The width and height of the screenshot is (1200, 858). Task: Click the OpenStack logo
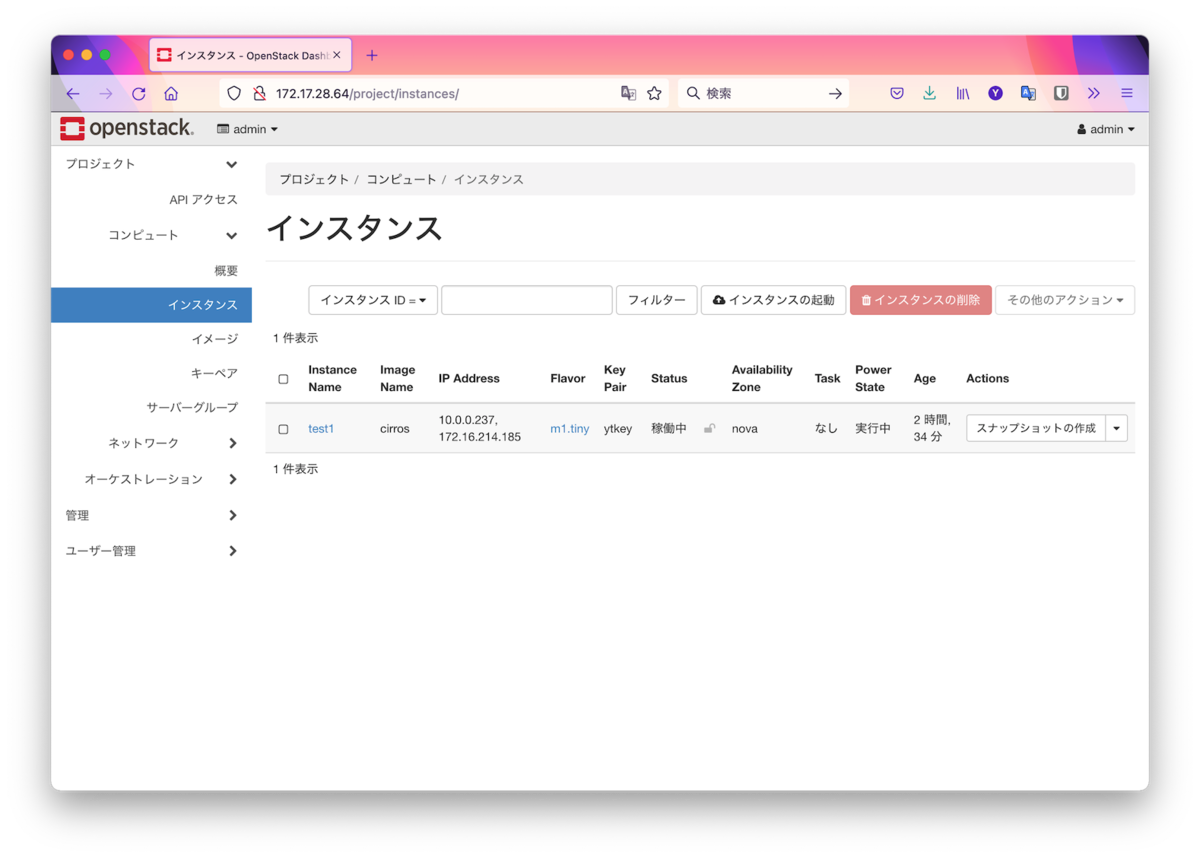[127, 129]
